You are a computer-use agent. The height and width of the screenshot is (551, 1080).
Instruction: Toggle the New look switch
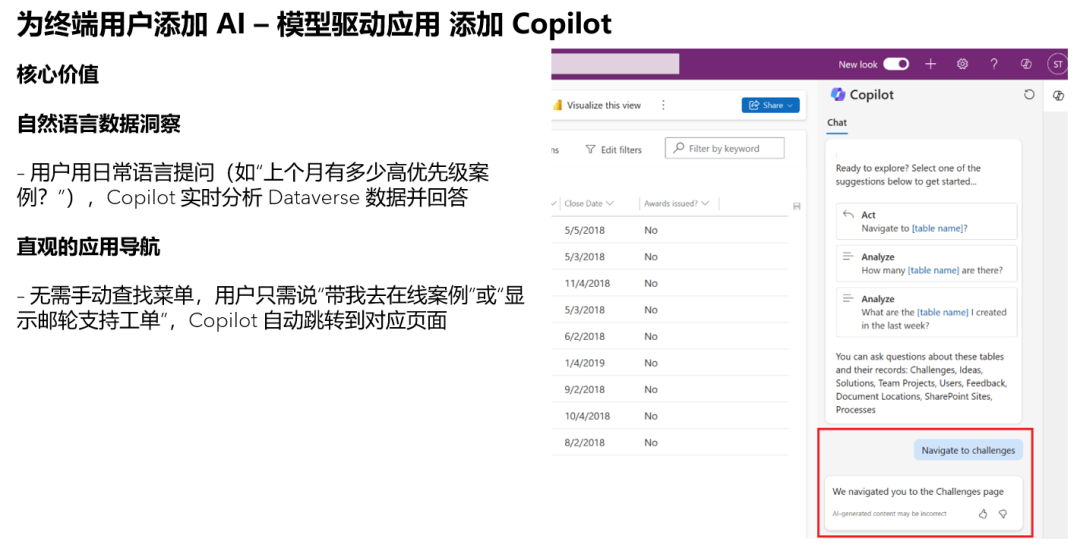(896, 64)
